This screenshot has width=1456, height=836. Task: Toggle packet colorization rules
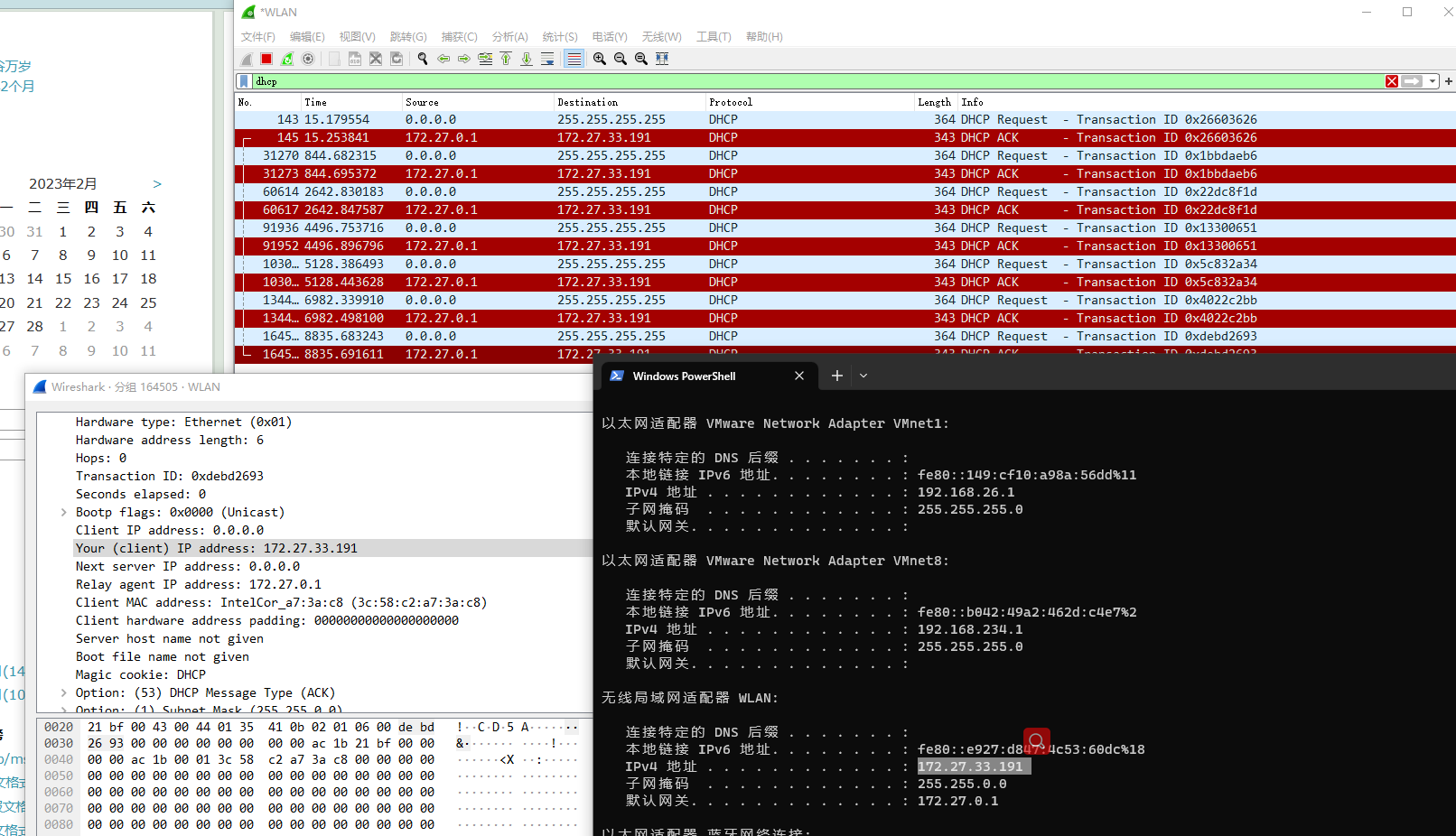tap(574, 59)
